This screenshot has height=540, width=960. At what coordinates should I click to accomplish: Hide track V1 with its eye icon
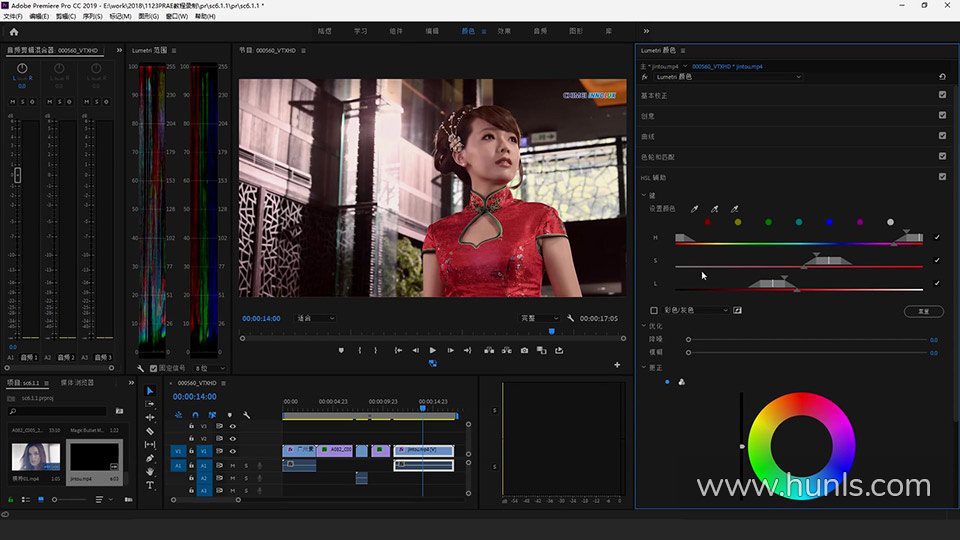point(232,451)
